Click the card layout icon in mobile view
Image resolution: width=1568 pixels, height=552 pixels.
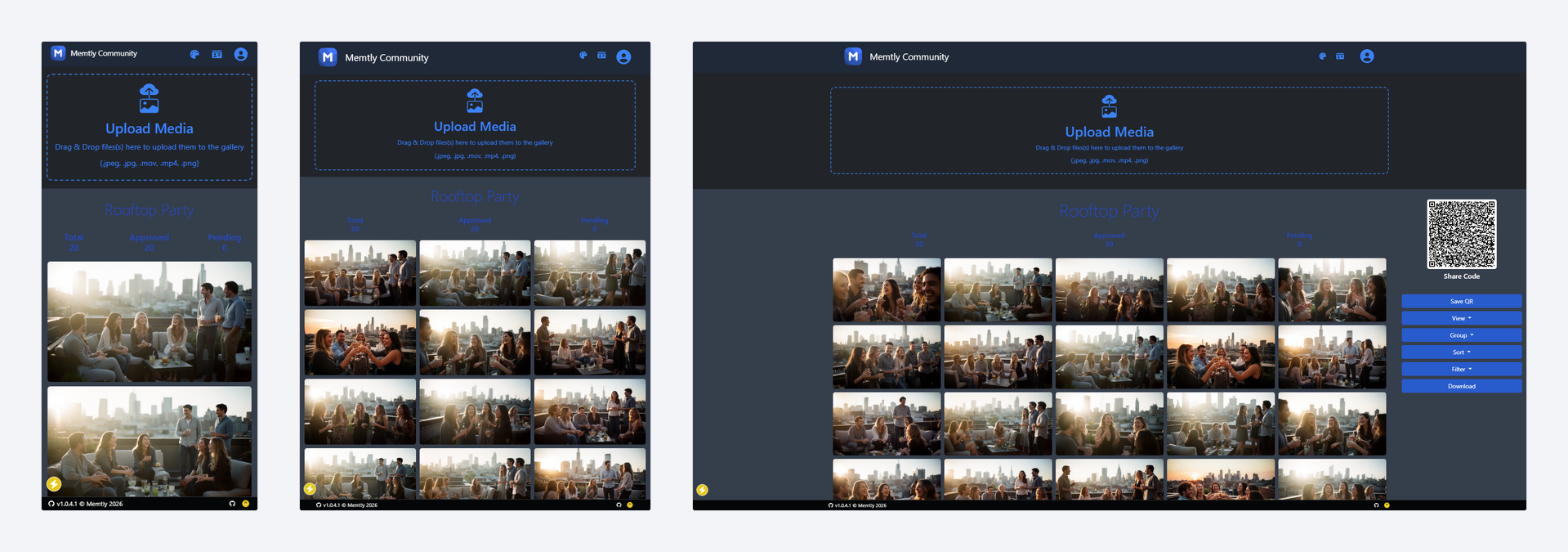[217, 54]
